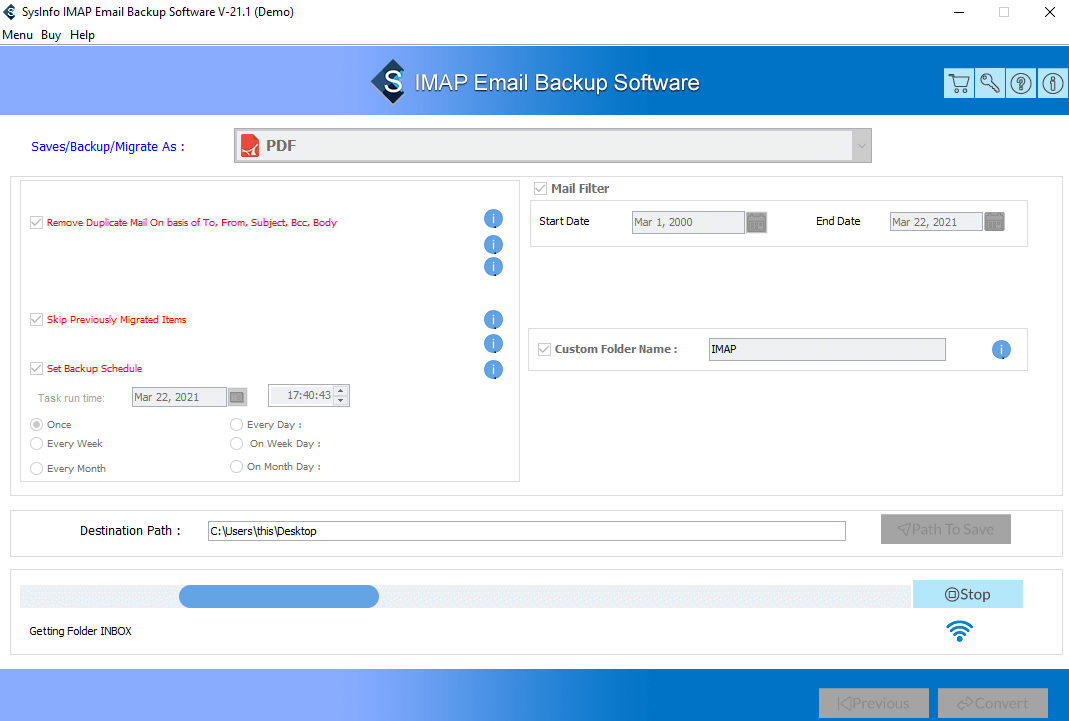Open the Start Date calendar picker icon
Viewport: 1069px width, 721px height.
click(757, 222)
